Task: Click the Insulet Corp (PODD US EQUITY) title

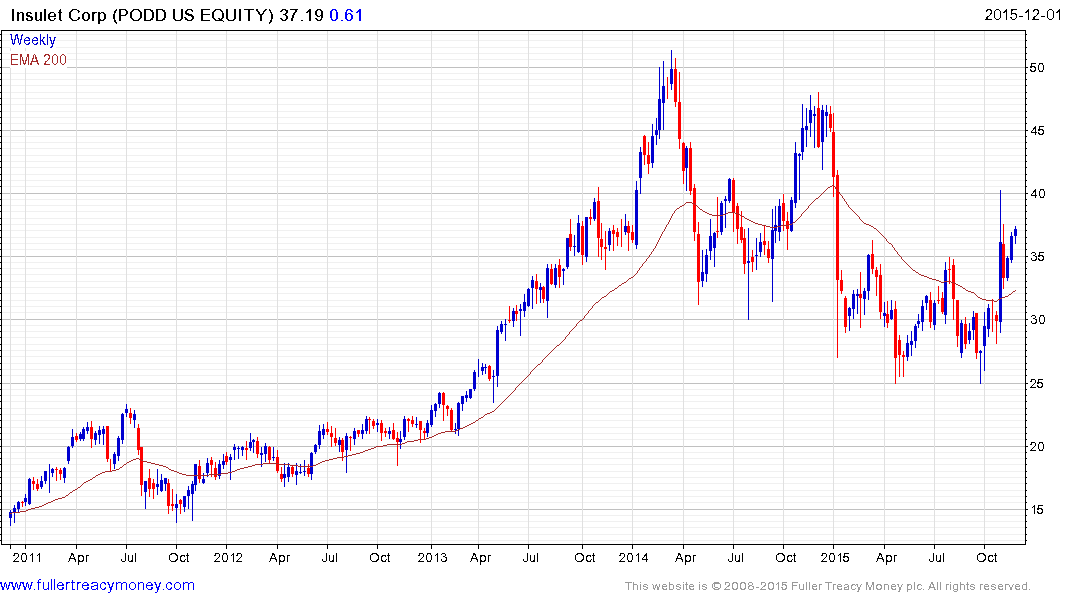Action: (x=142, y=15)
